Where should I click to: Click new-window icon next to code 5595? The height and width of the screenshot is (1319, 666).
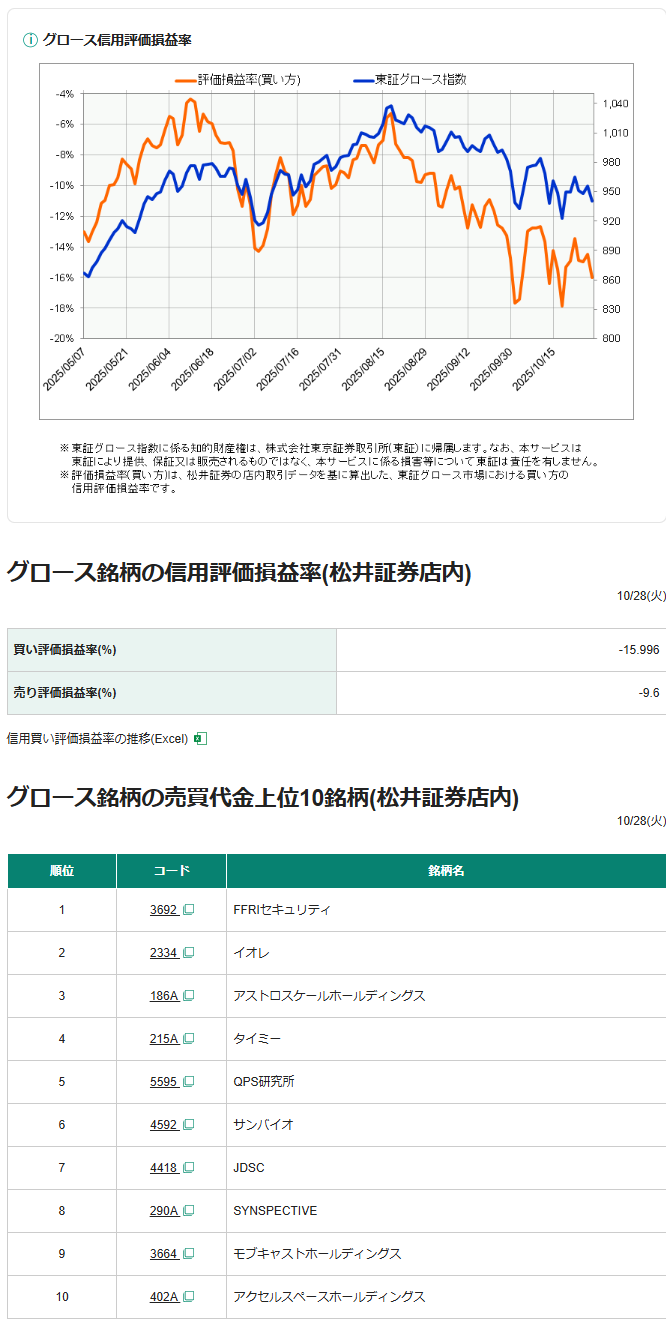[x=188, y=1082]
